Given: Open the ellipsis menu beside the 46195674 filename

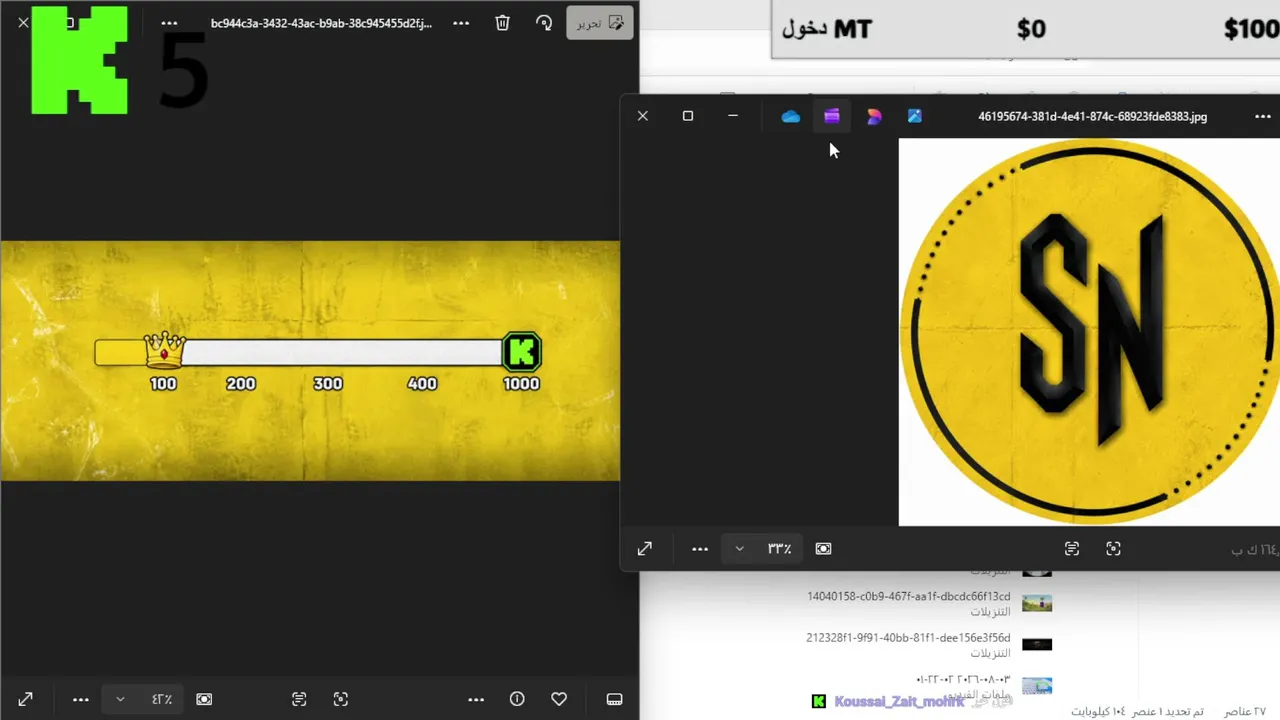Looking at the screenshot, I should coord(1262,116).
